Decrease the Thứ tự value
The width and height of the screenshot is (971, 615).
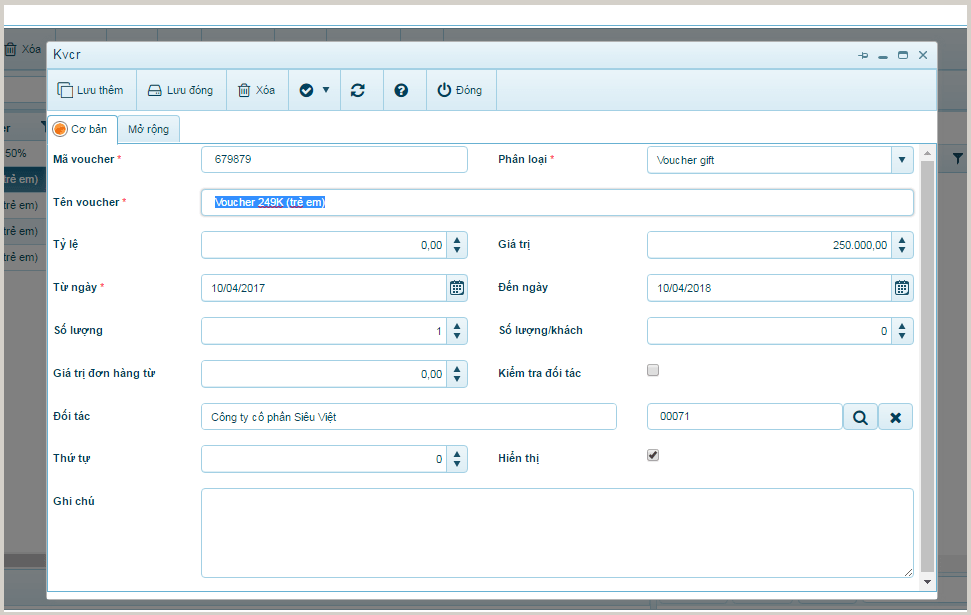[457, 465]
